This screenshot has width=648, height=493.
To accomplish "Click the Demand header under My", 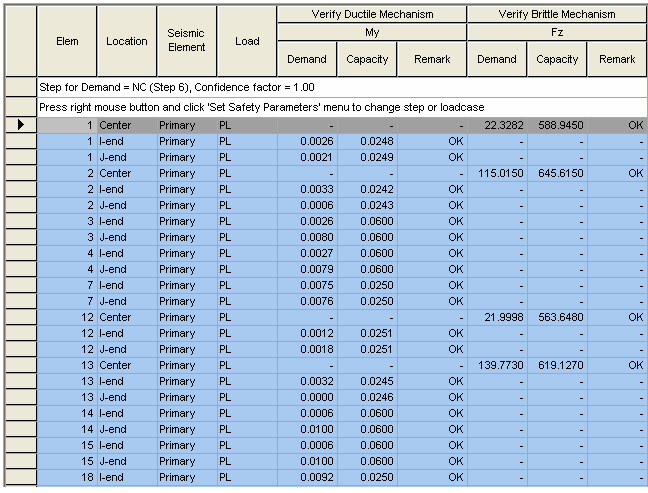I will (307, 59).
